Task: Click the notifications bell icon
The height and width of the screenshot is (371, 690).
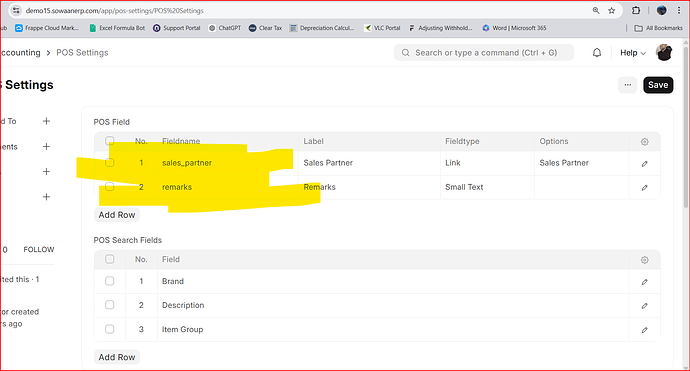Action: [x=597, y=53]
